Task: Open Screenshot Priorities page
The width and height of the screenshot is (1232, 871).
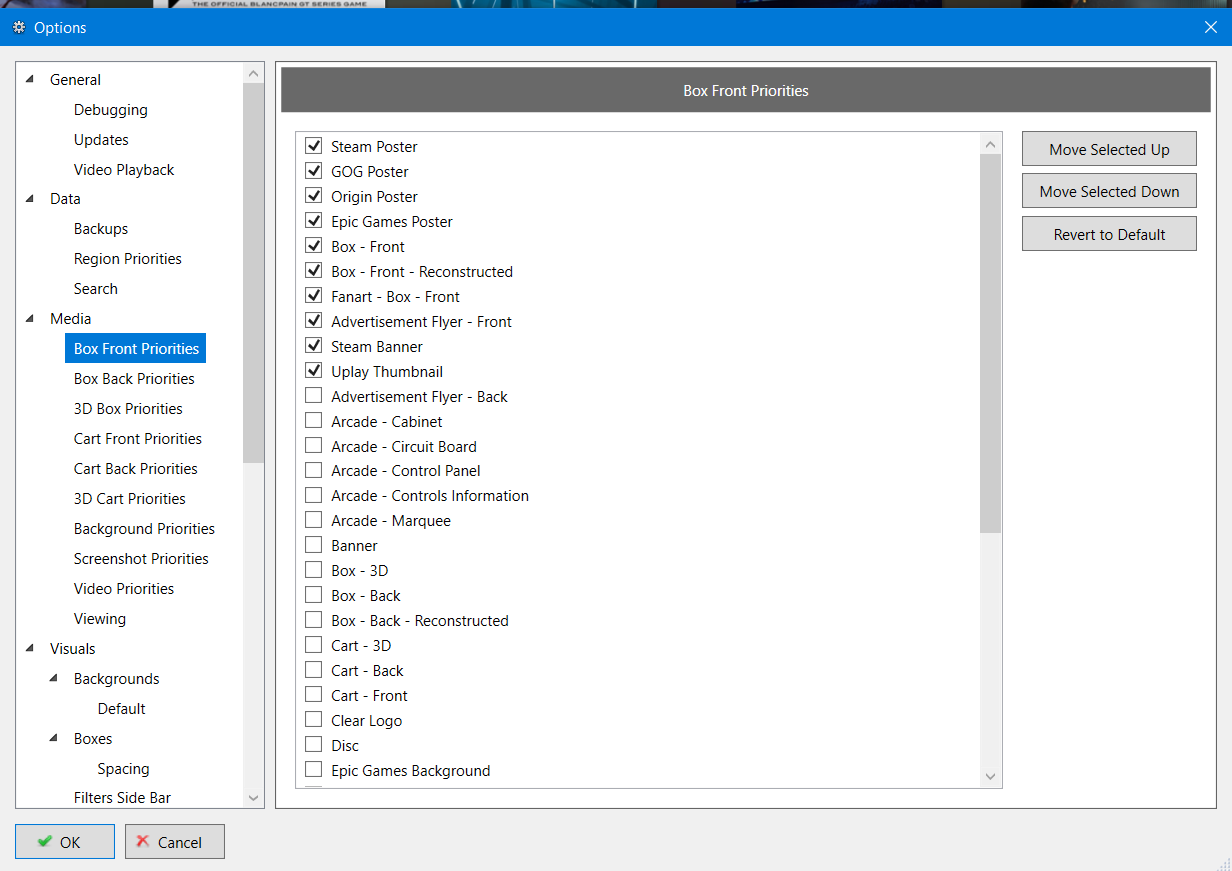Action: [x=141, y=559]
